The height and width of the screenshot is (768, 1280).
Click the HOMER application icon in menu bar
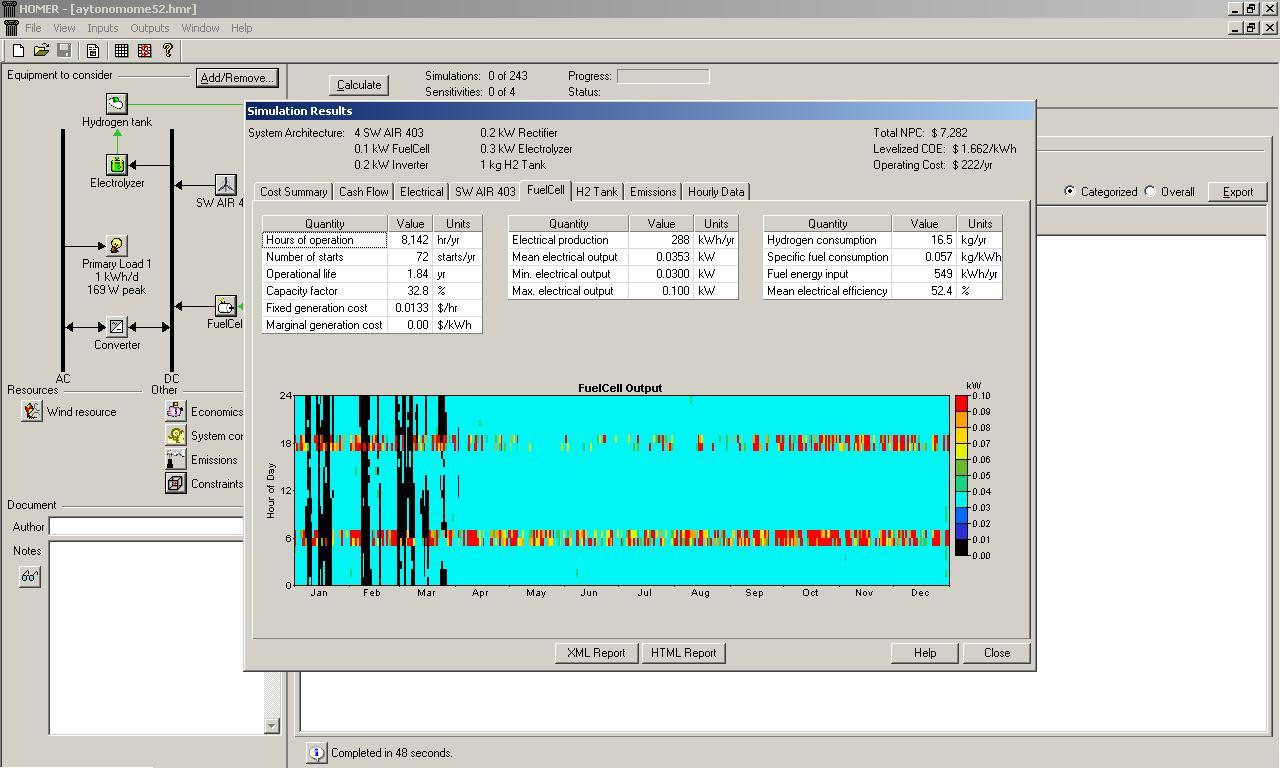tap(11, 28)
